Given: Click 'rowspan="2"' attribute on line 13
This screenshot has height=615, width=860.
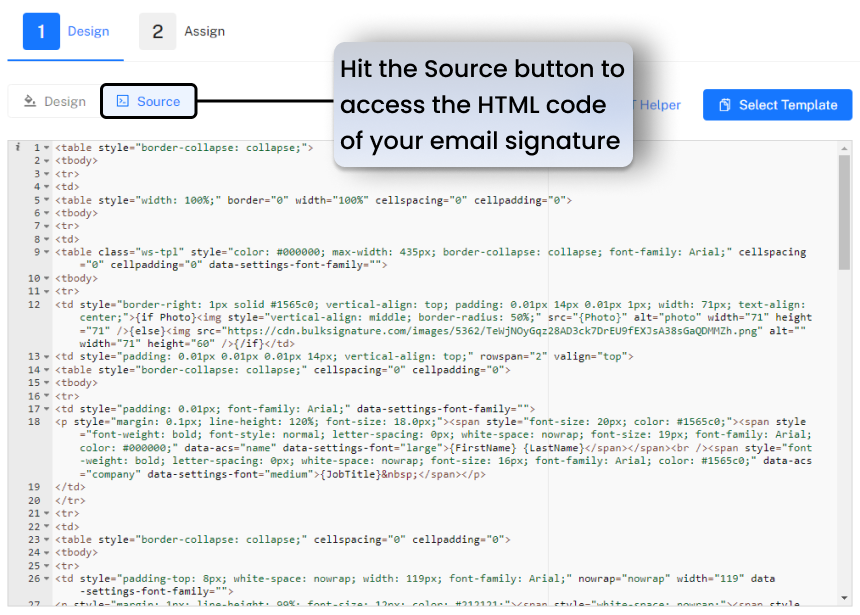Looking at the screenshot, I should [513, 357].
